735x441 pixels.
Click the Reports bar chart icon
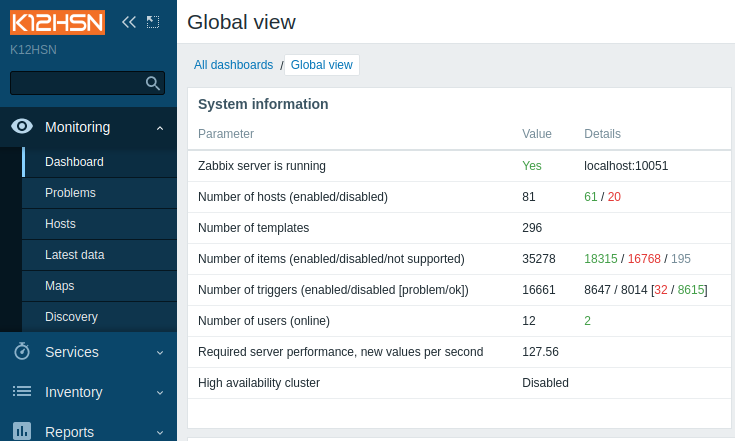(x=22, y=431)
